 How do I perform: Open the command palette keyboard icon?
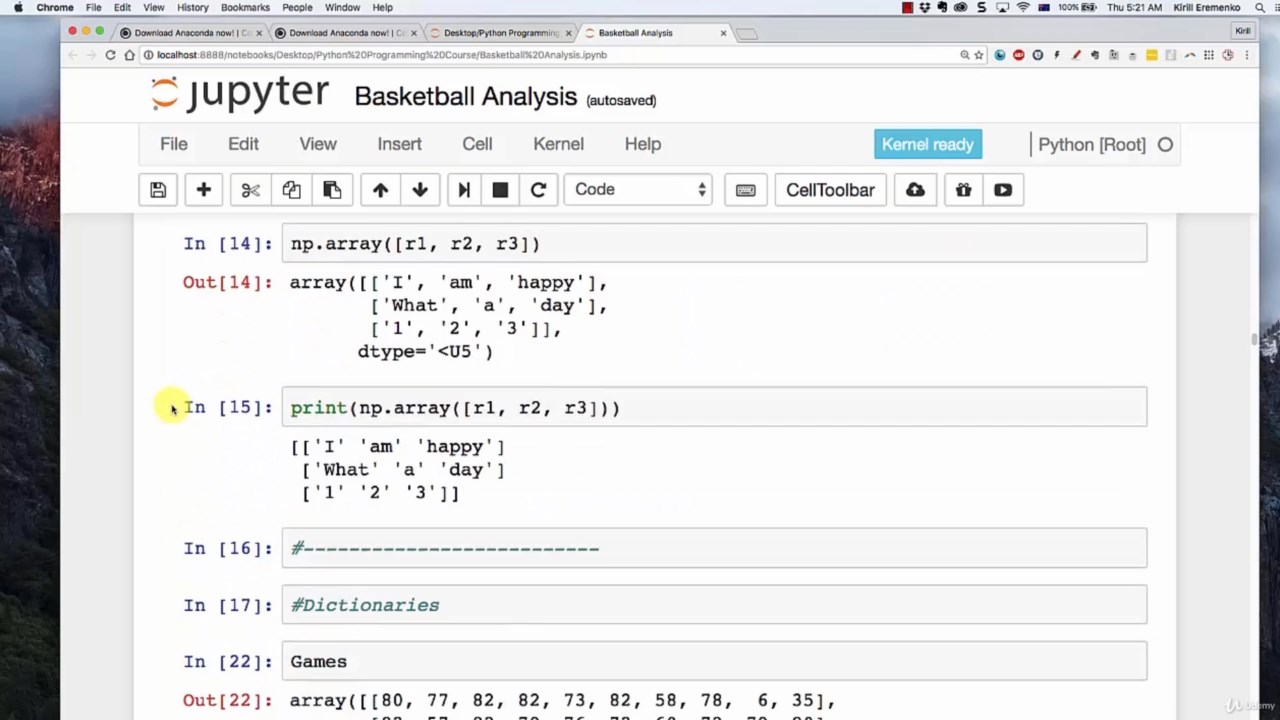745,190
